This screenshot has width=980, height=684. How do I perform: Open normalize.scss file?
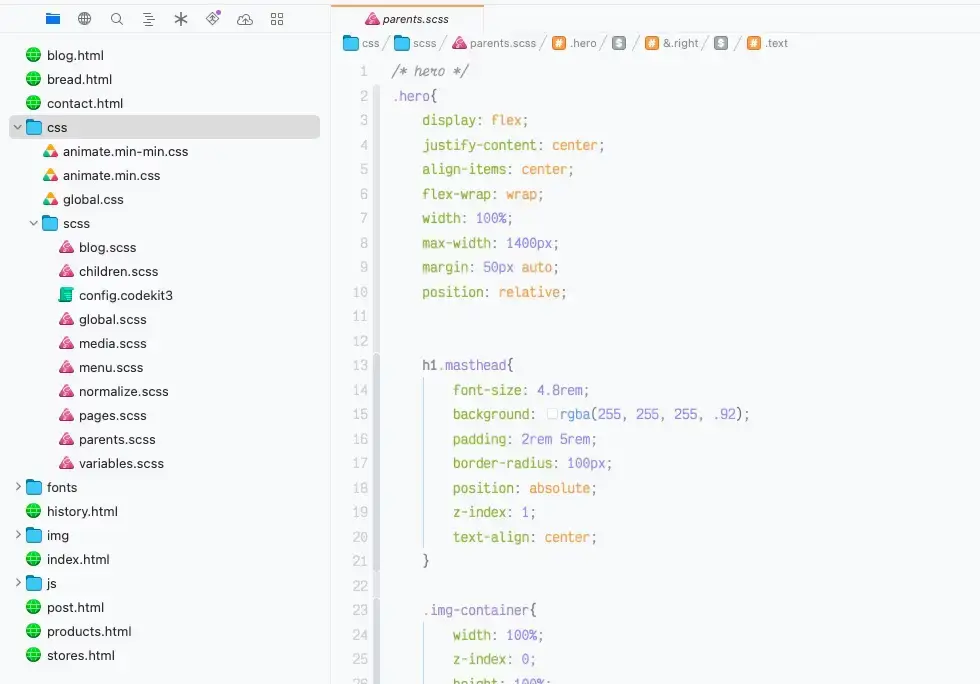124,391
